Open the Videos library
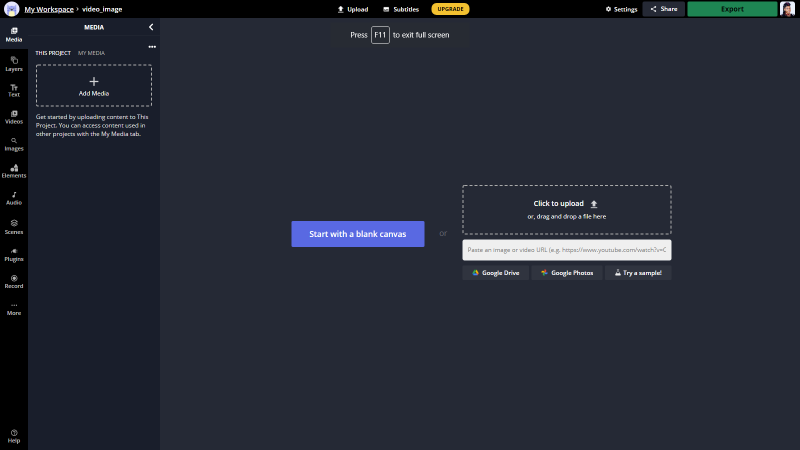The width and height of the screenshot is (800, 450). point(14,117)
